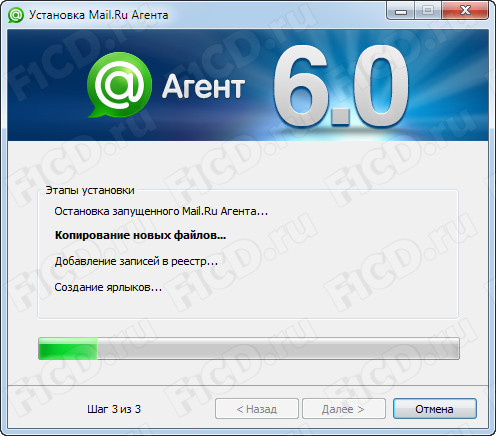496x436 pixels.
Task: Select Добавление записей в реестр stage
Action: 136,261
